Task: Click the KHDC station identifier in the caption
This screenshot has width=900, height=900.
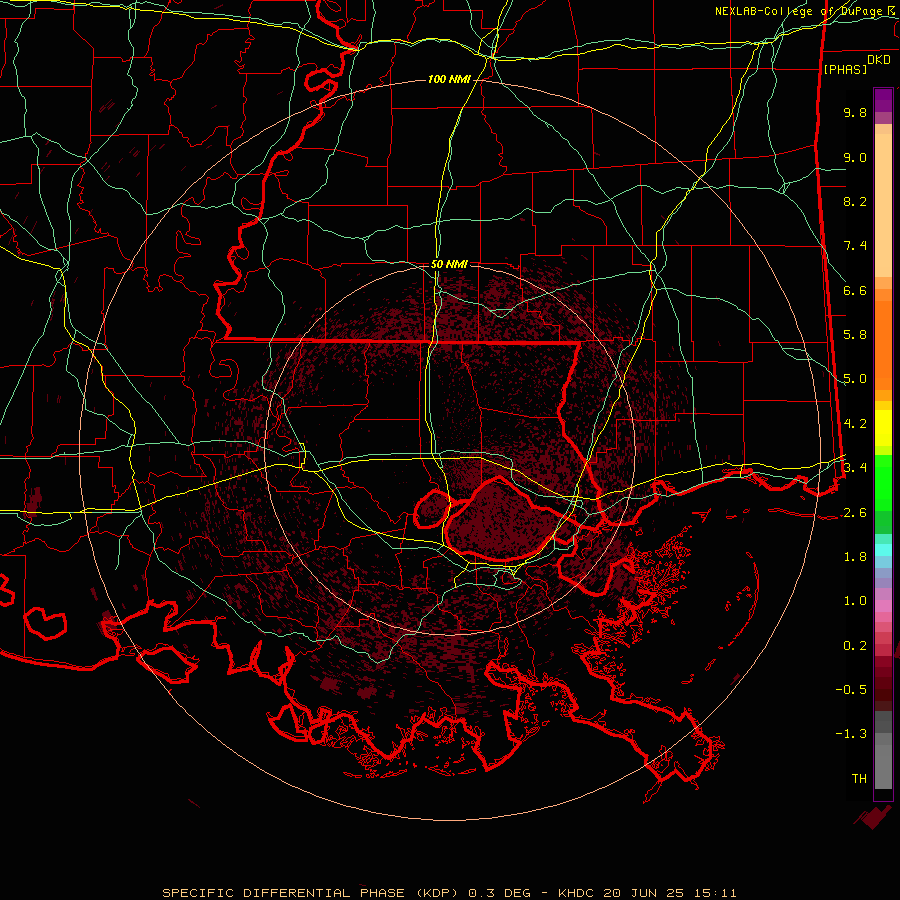Action: [577, 893]
